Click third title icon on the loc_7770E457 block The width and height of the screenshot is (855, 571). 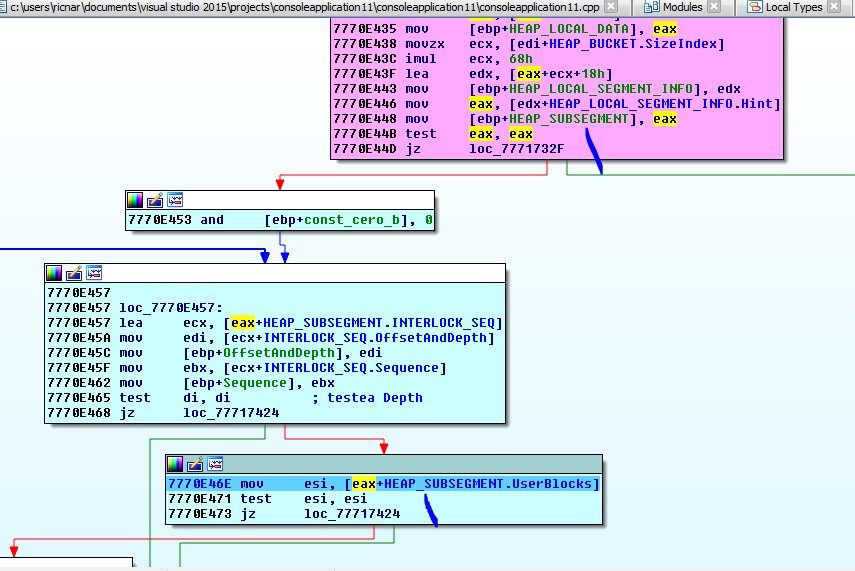(94, 273)
